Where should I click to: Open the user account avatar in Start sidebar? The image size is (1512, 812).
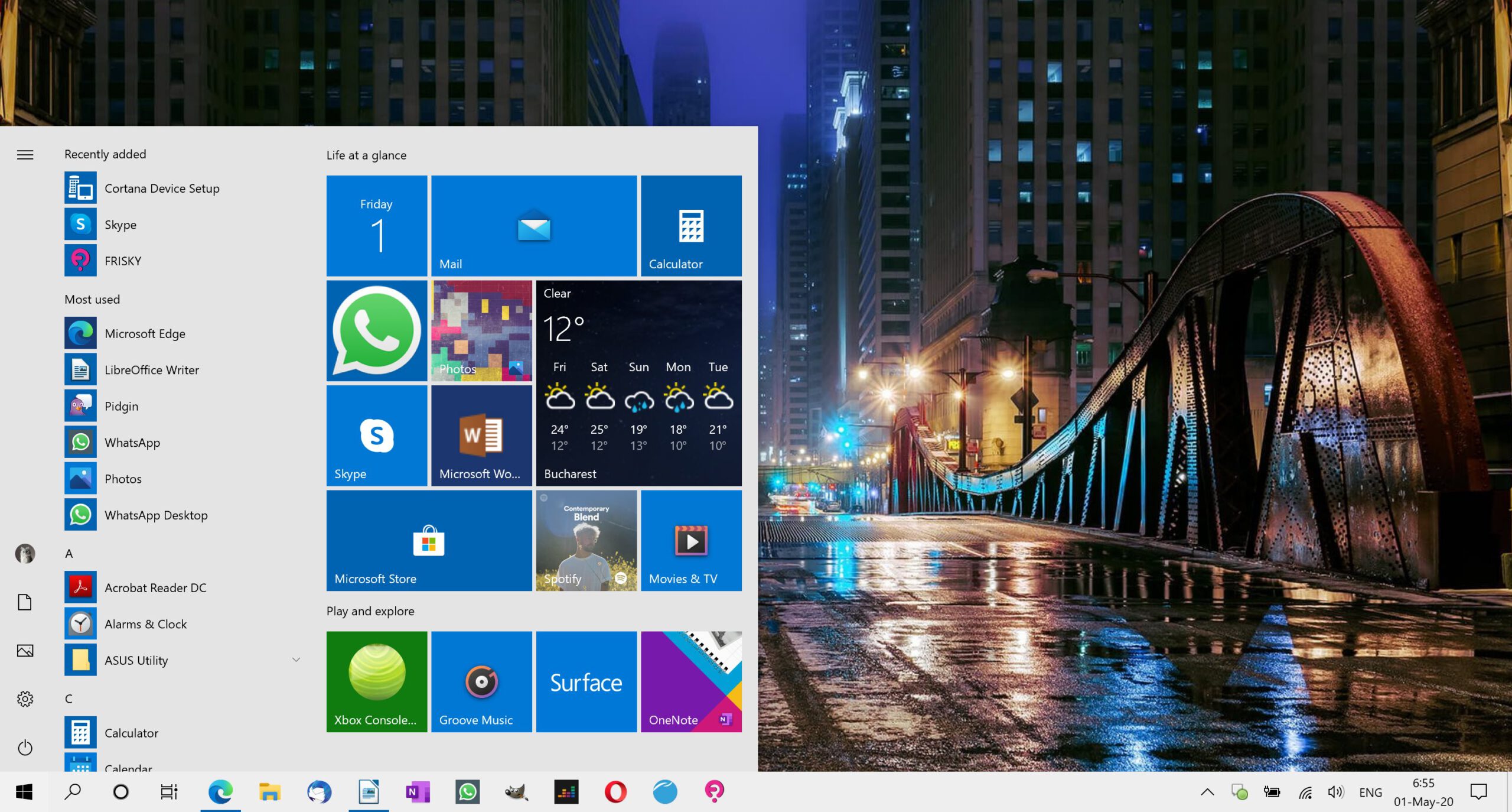pyautogui.click(x=25, y=554)
